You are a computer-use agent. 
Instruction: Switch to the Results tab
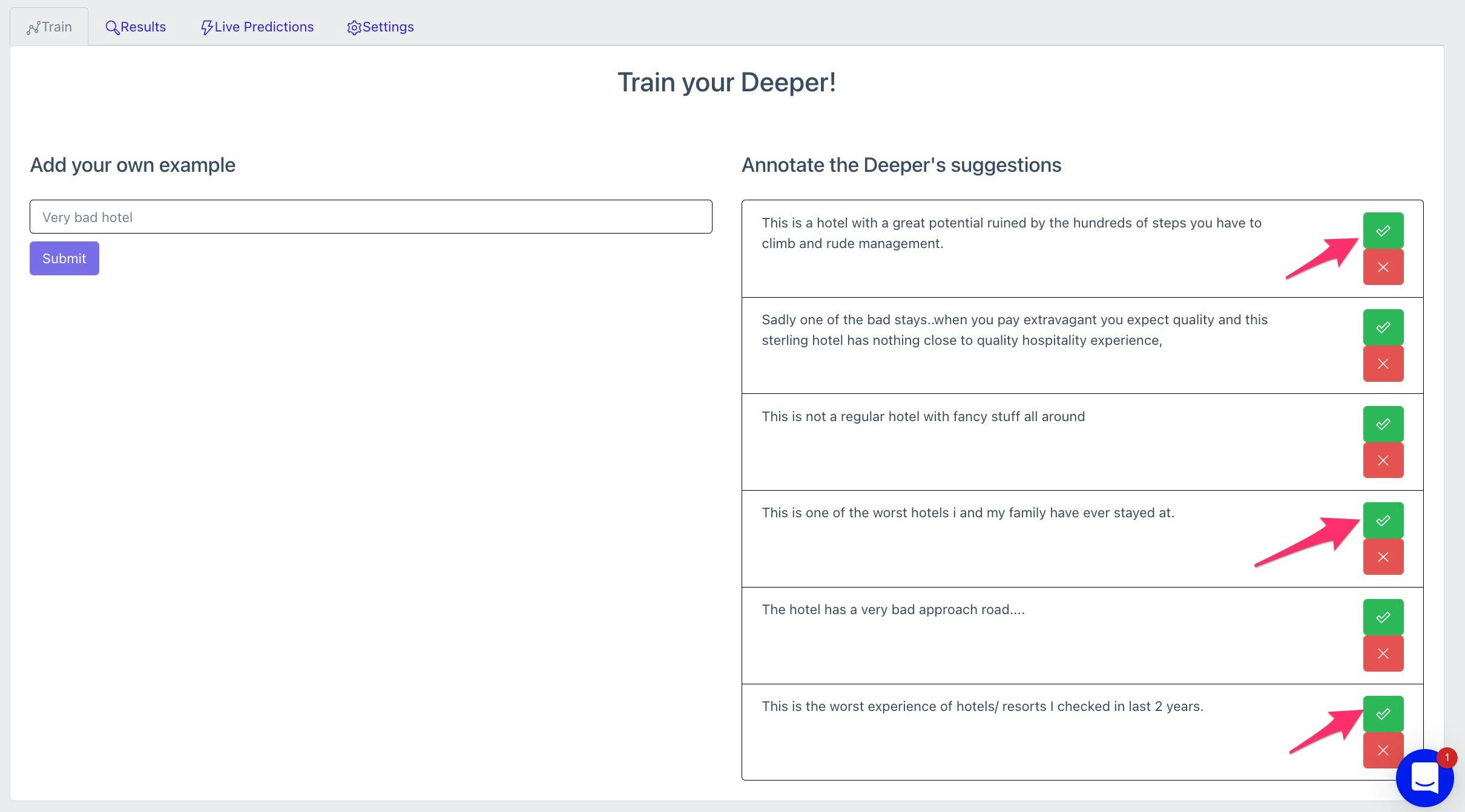coord(136,27)
